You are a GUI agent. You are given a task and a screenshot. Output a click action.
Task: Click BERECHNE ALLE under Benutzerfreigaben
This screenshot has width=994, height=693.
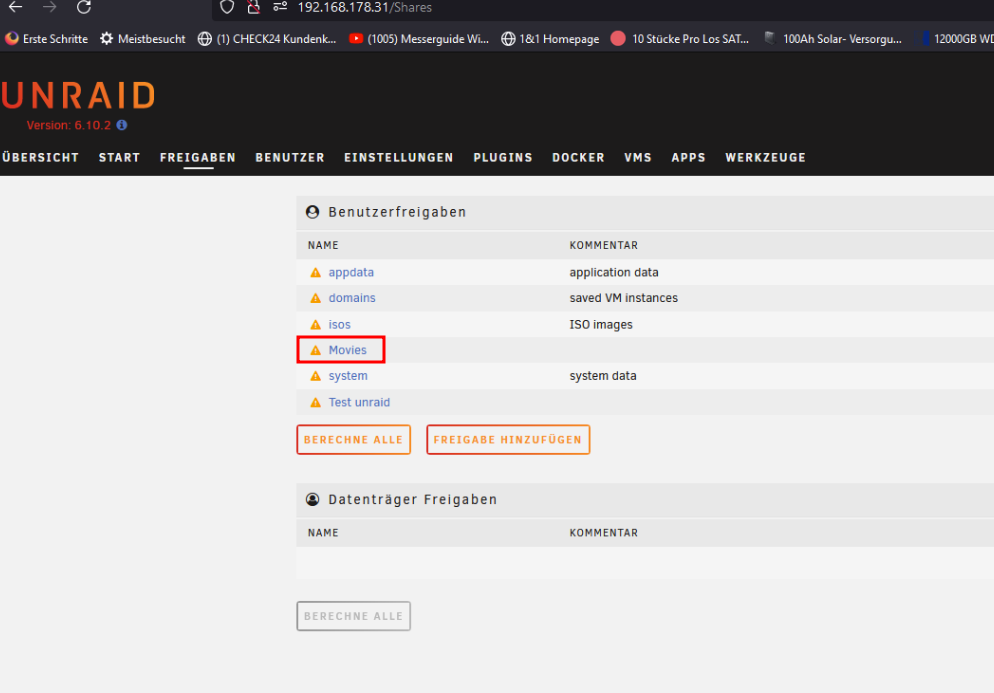tap(353, 439)
